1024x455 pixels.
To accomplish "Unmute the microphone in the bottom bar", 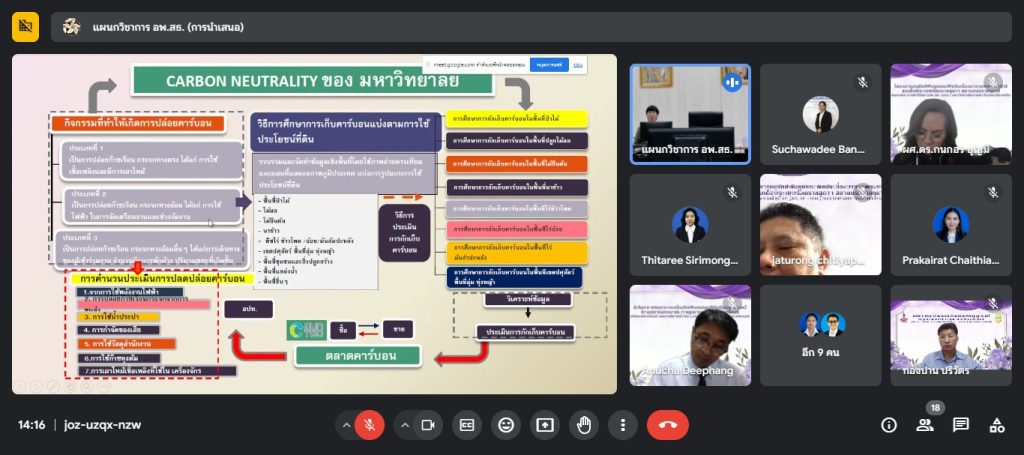I will 369,425.
